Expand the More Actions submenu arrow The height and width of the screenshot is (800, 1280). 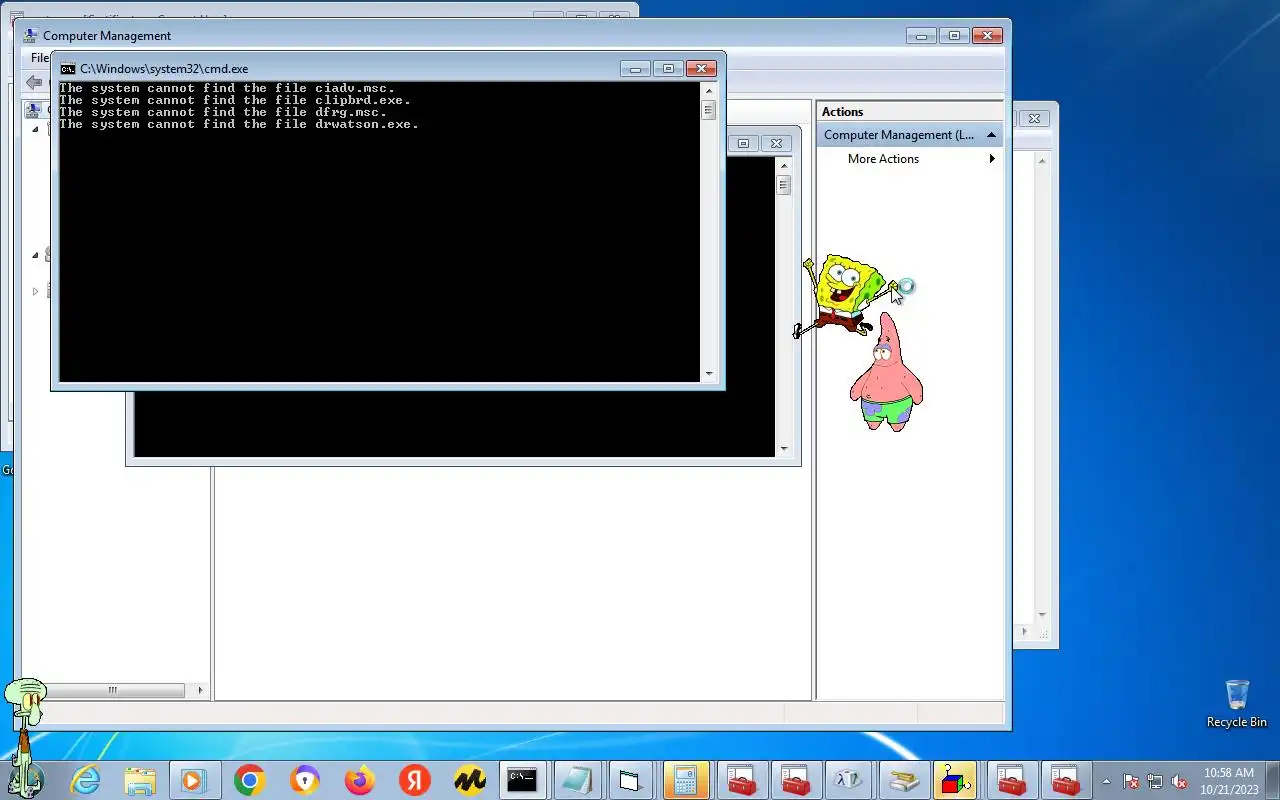[x=992, y=159]
